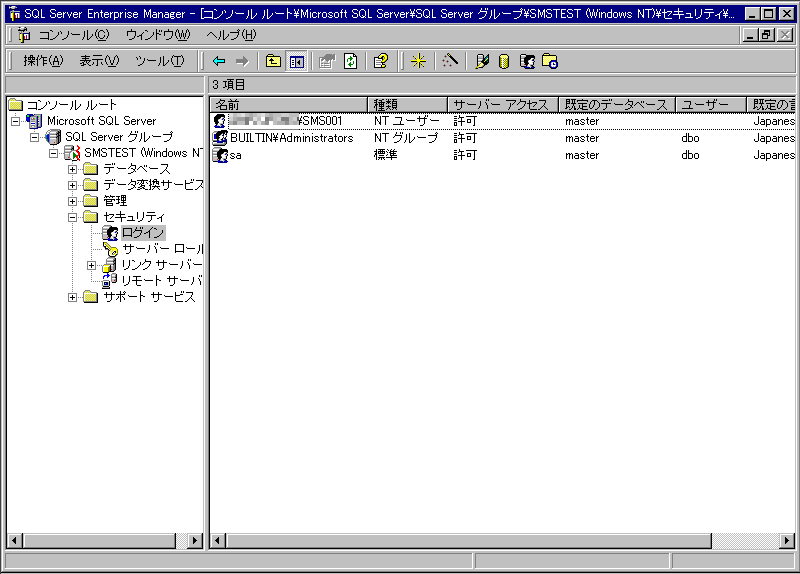This screenshot has width=800, height=574.
Task: Expand the サポート サービス folder
Action: 72,297
